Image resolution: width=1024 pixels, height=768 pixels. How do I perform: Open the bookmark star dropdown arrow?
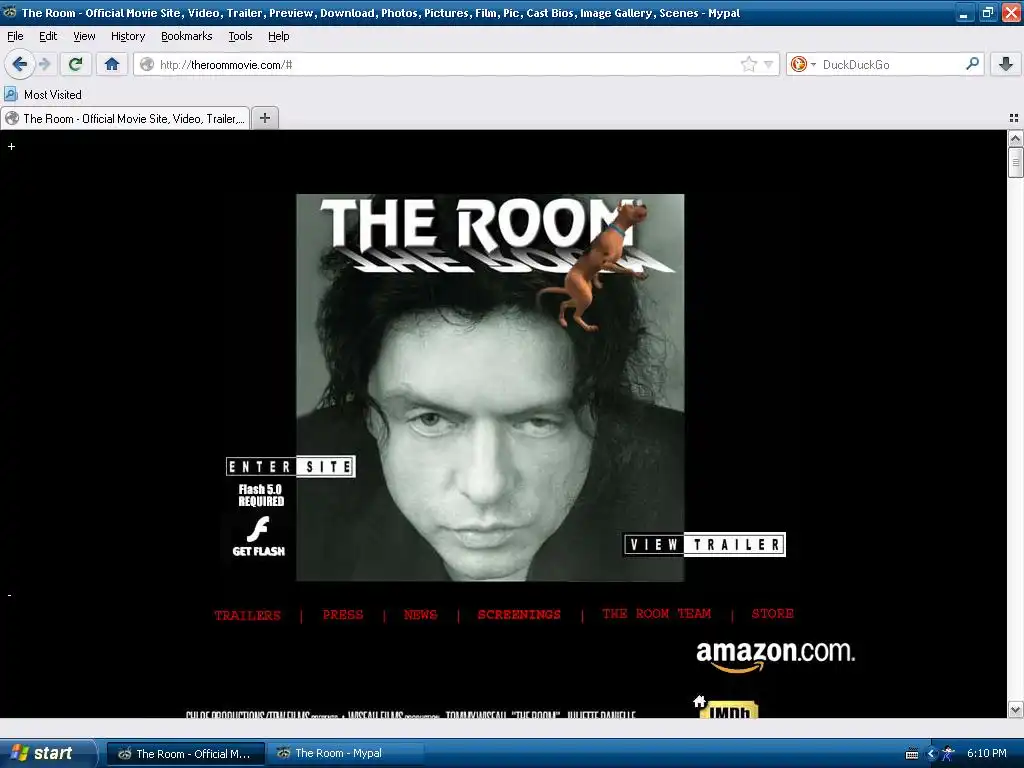tap(769, 64)
